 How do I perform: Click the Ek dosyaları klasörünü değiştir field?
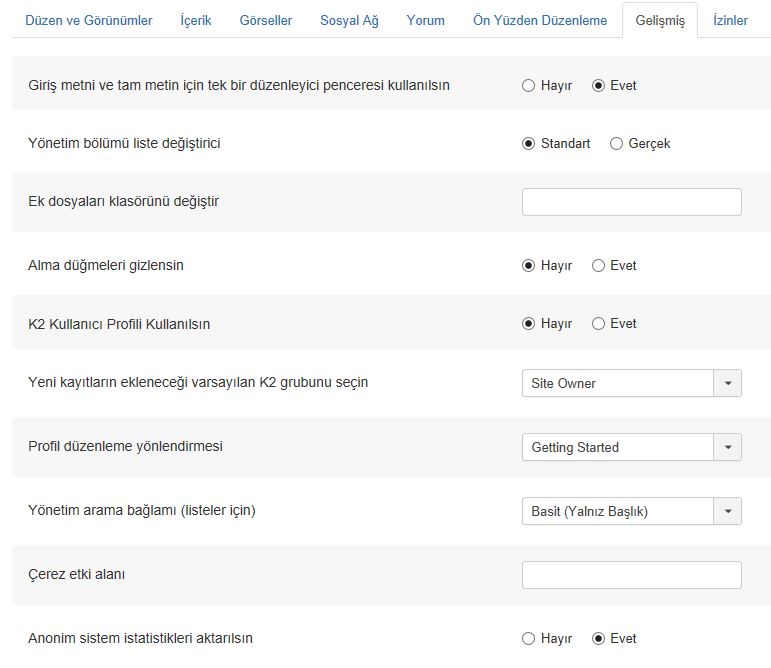pyautogui.click(x=631, y=202)
